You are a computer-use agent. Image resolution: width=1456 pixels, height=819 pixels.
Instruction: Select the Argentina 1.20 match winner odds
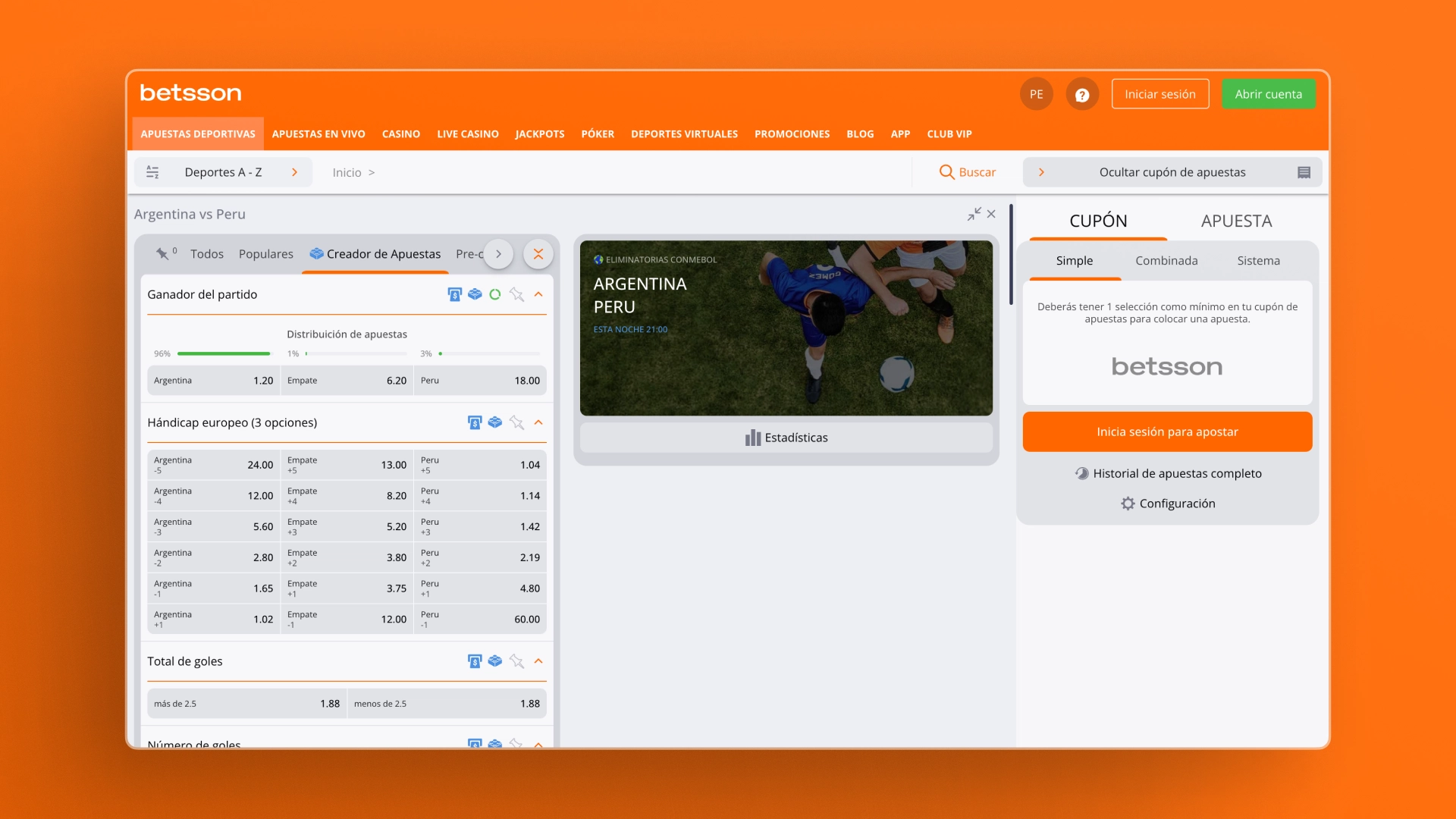pyautogui.click(x=213, y=381)
